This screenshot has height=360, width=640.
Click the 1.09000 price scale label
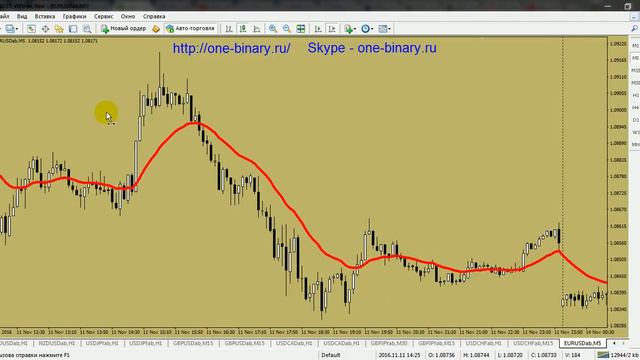[x=618, y=110]
